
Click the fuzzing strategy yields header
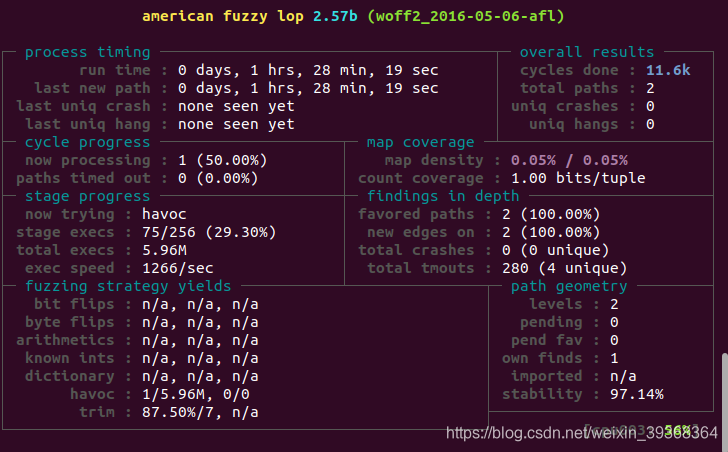128,287
